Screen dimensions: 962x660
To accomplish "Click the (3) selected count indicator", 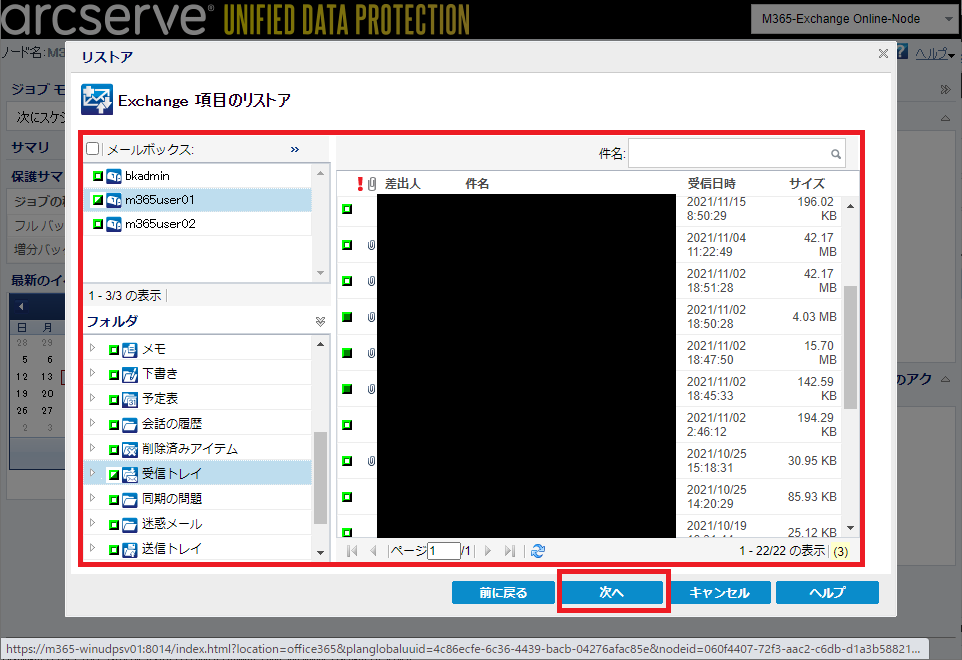I will click(841, 551).
